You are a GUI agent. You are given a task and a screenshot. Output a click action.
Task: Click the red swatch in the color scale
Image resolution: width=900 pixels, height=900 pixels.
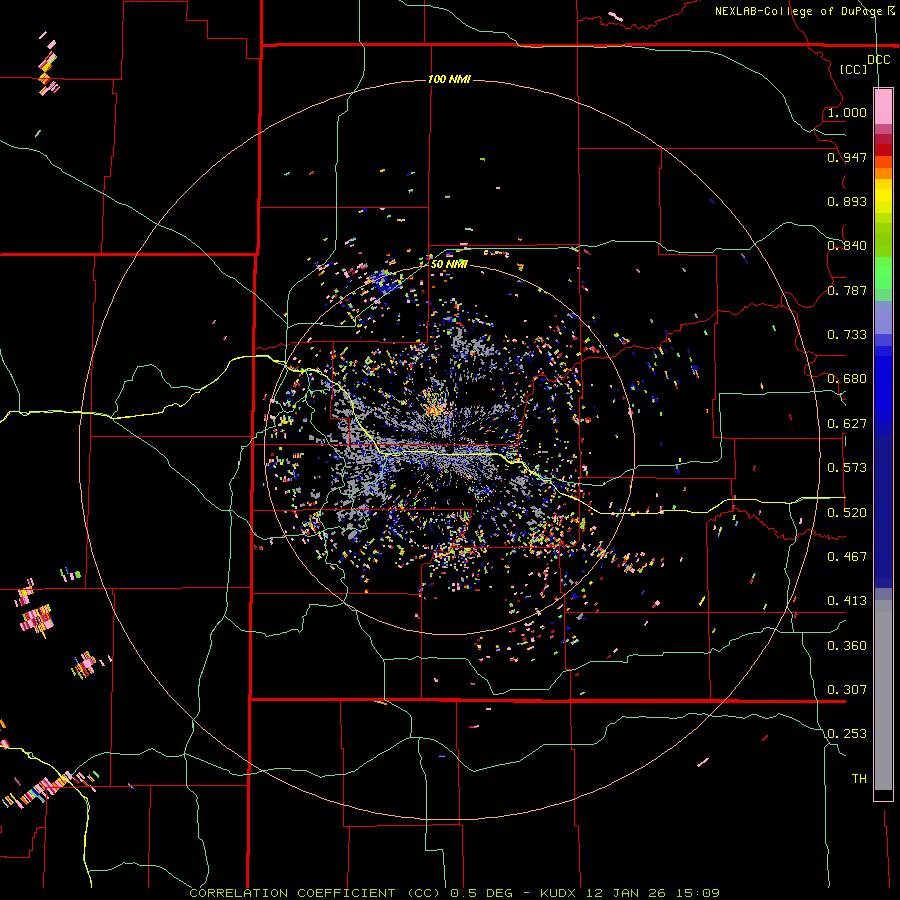(x=883, y=150)
